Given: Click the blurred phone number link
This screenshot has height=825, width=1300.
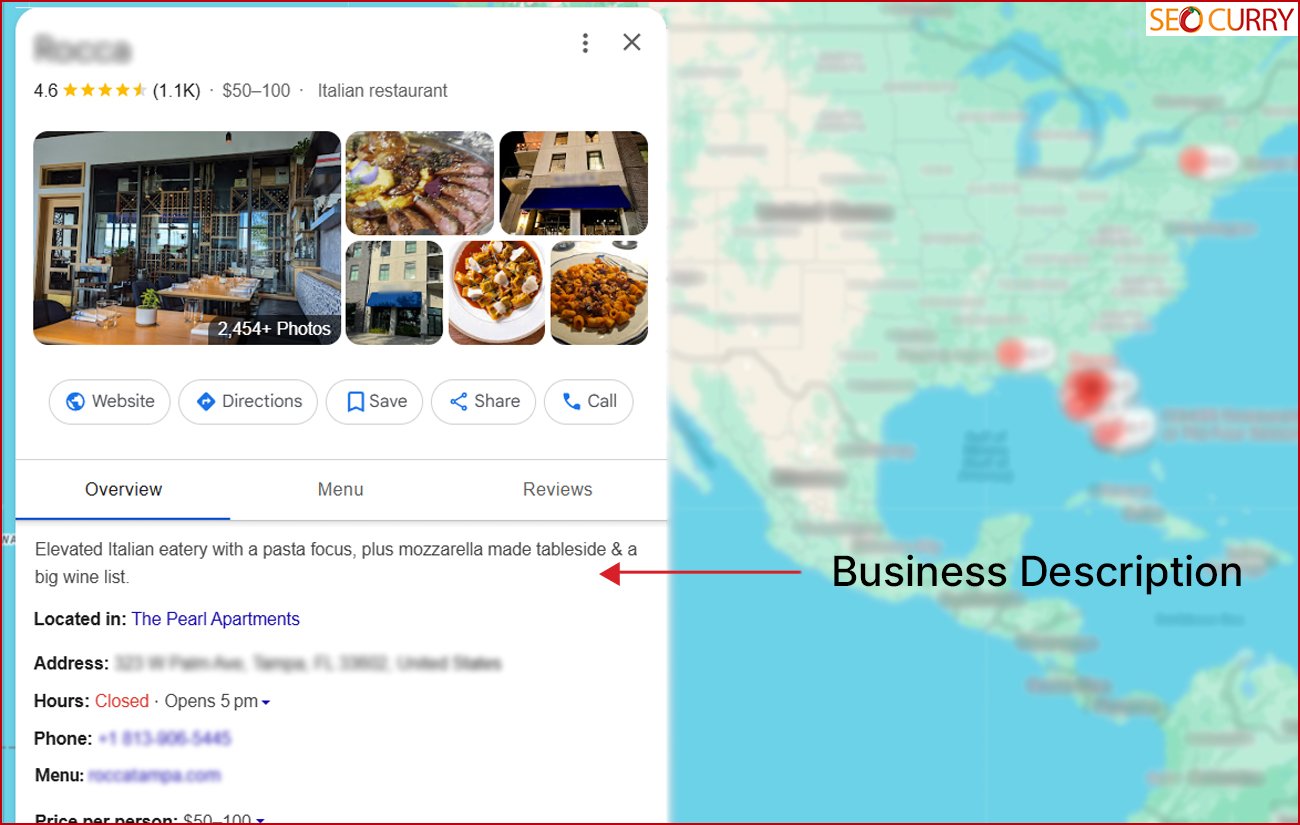Looking at the screenshot, I should [x=165, y=739].
